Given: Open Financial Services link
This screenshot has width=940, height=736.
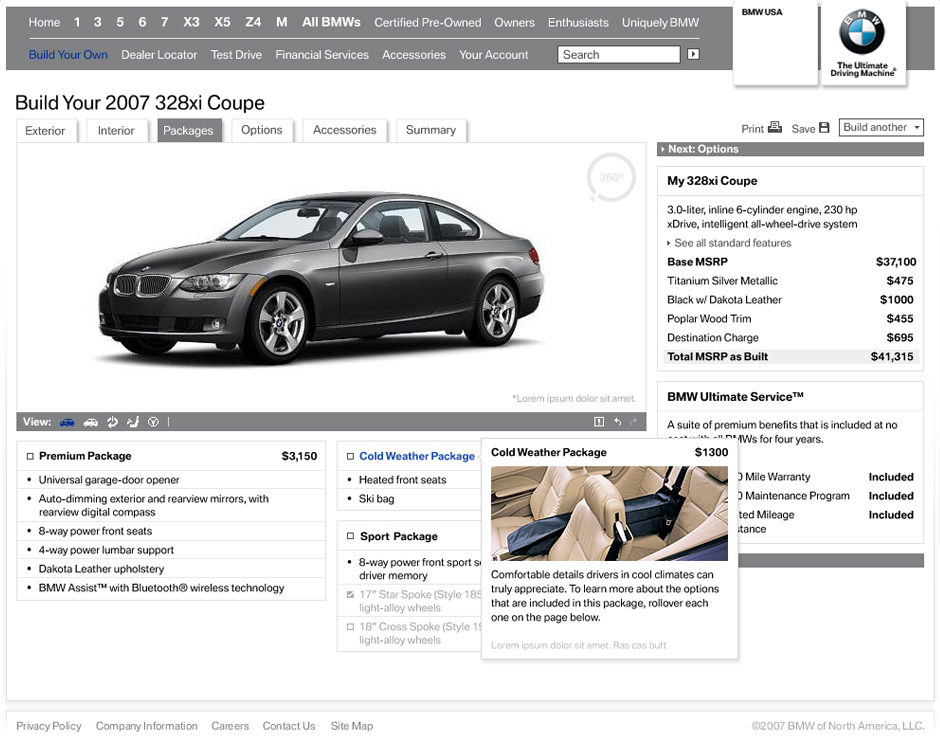Looking at the screenshot, I should coord(322,55).
